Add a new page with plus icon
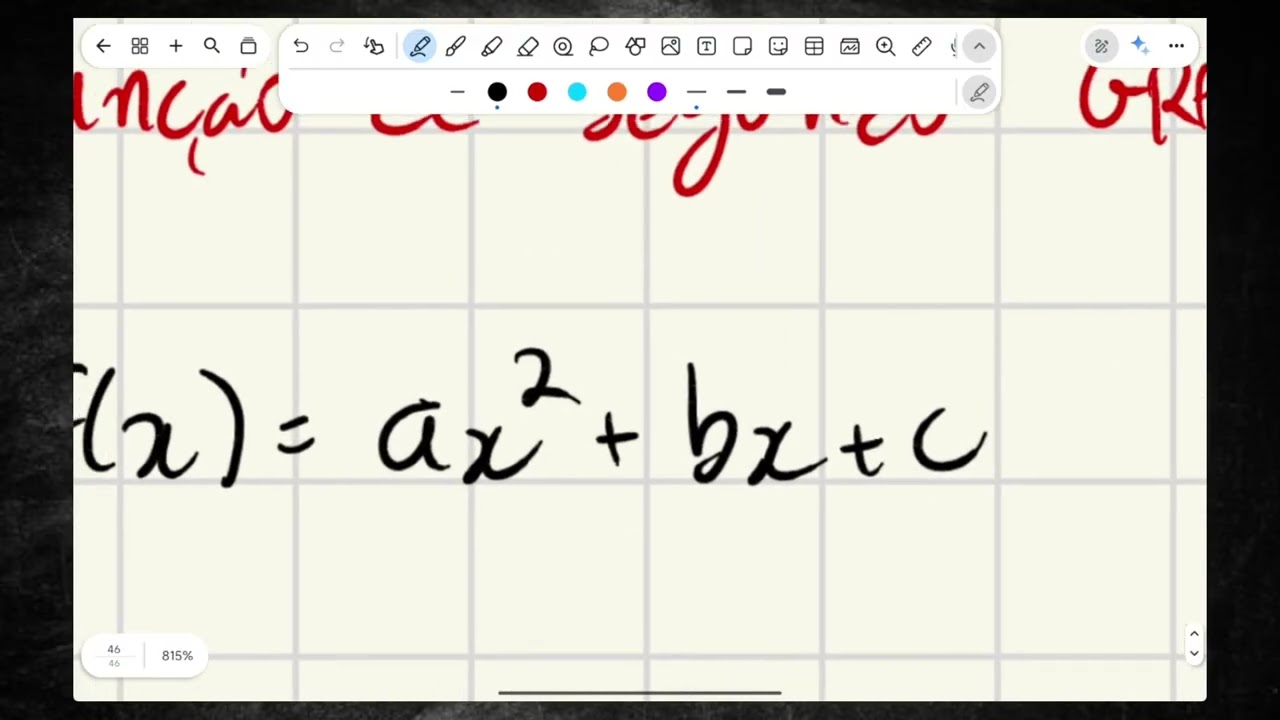The height and width of the screenshot is (720, 1280). pos(176,46)
